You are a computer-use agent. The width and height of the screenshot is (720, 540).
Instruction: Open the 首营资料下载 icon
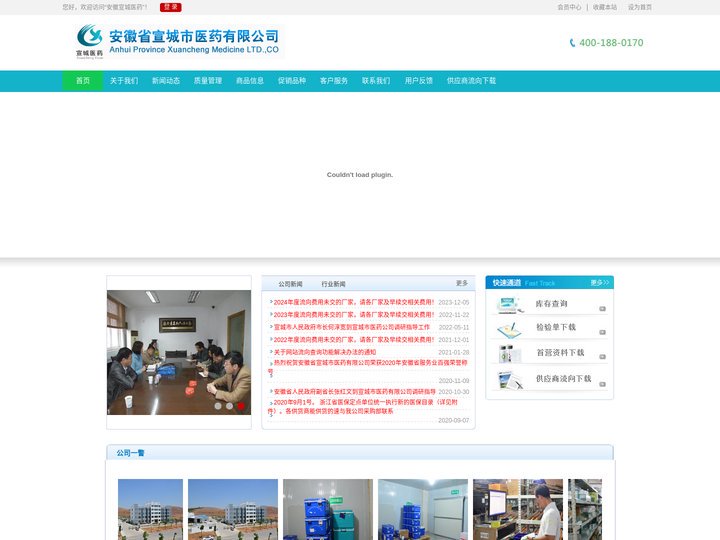point(509,354)
